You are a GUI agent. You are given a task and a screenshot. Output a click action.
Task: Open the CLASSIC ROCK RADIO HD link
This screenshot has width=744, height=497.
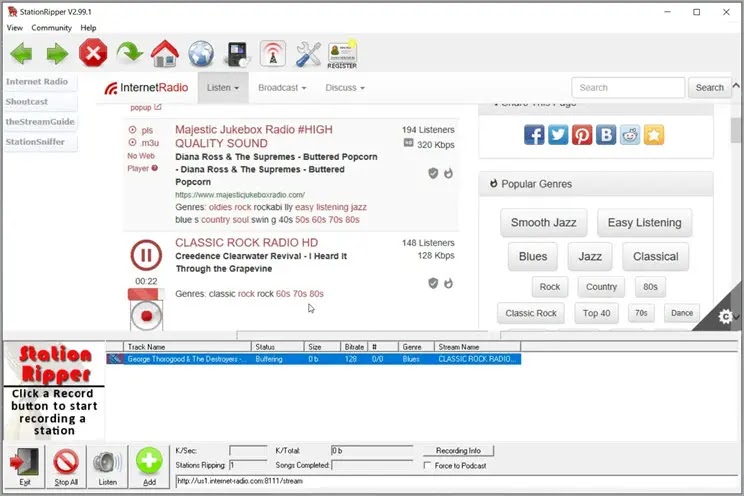pos(247,243)
